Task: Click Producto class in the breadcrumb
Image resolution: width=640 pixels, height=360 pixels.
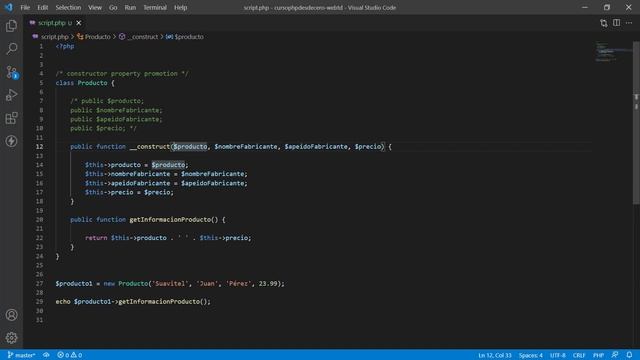Action: [x=98, y=37]
